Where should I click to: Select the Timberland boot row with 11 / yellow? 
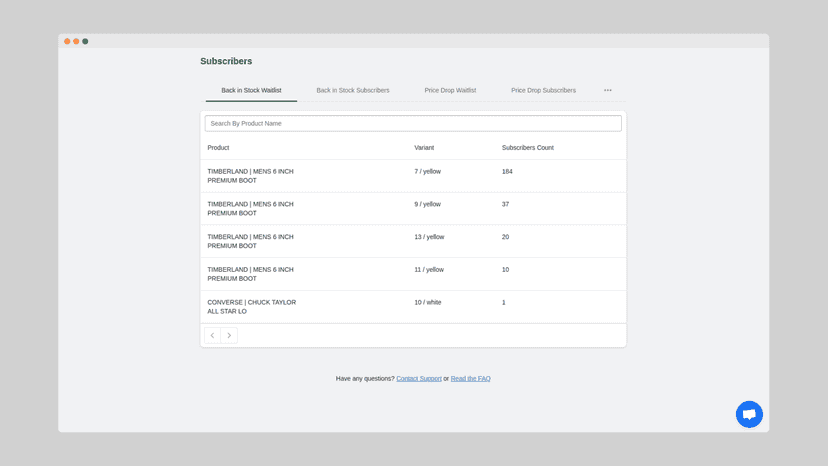pos(413,274)
